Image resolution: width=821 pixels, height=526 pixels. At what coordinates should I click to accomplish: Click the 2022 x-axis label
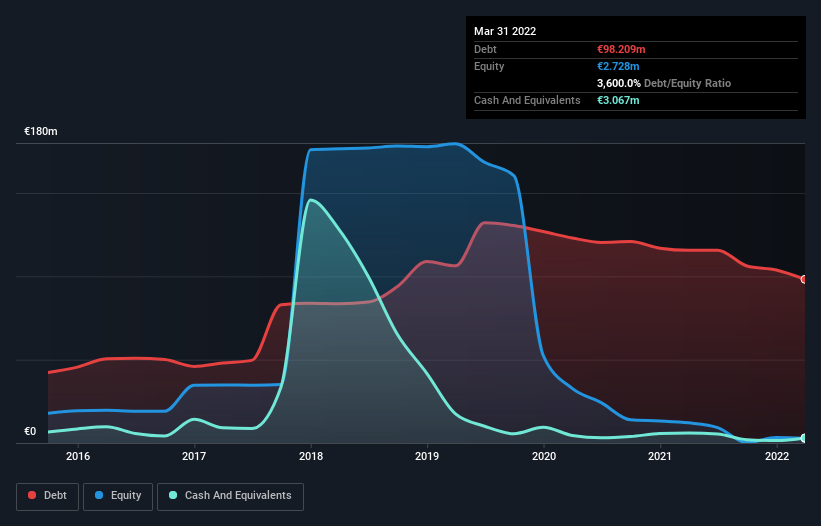(777, 456)
